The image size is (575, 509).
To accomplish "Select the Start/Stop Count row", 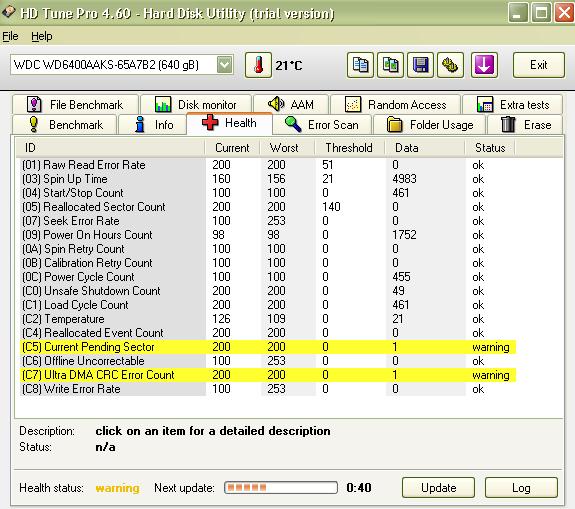I will [268, 193].
